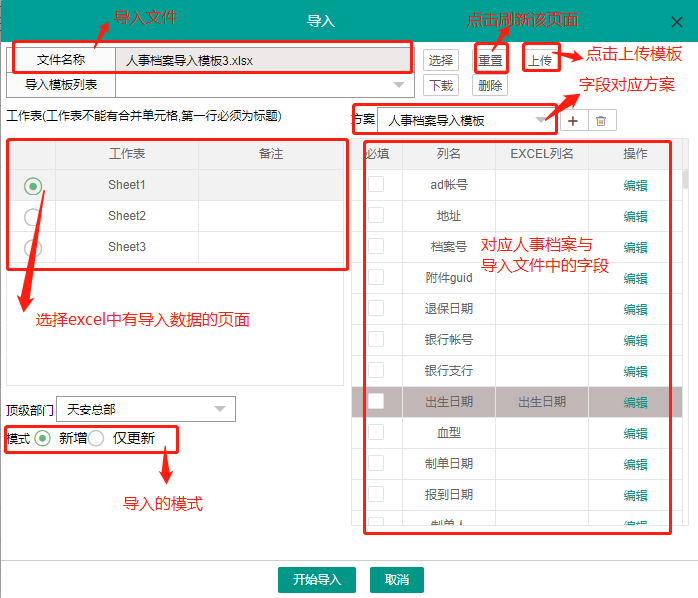Select the Sheet2 radio button
This screenshot has width=698, height=598.
point(33,216)
